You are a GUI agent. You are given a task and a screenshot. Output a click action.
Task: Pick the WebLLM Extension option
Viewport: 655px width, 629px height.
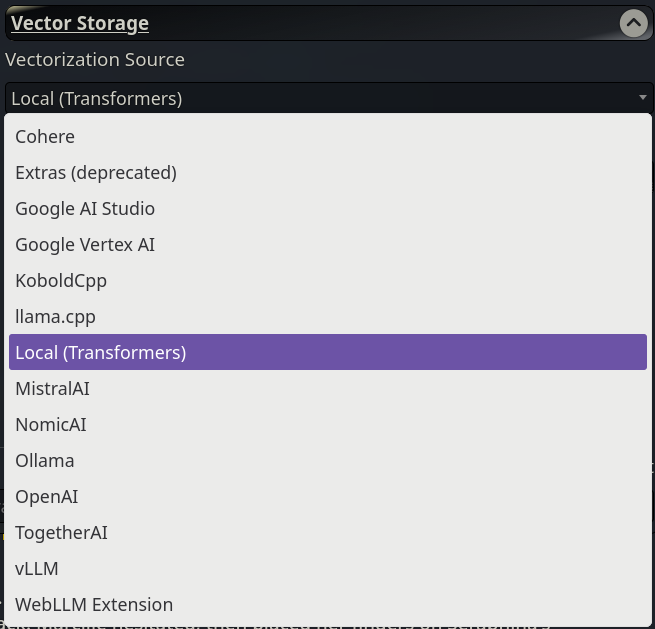(x=94, y=605)
